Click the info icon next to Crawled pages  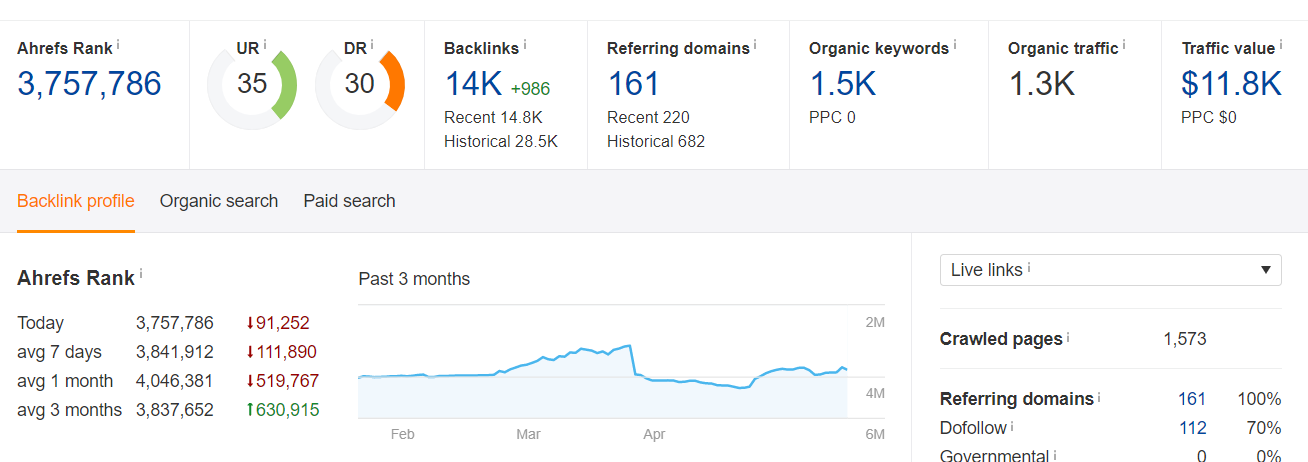pos(1068,336)
